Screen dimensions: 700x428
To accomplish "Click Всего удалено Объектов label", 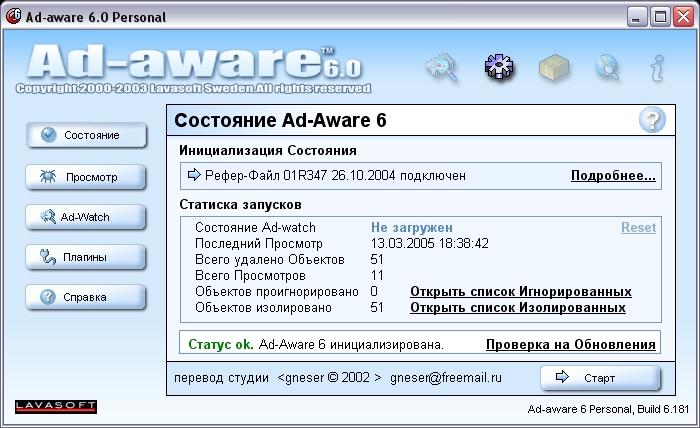I will pos(270,259).
